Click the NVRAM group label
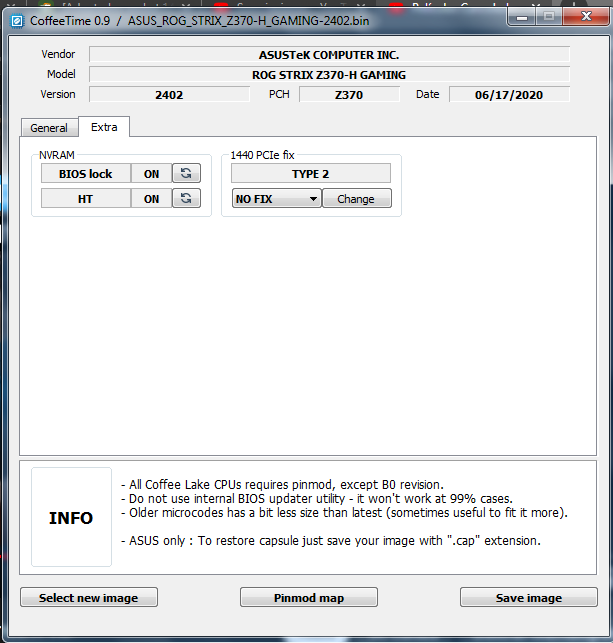The image size is (613, 643). pos(57,155)
